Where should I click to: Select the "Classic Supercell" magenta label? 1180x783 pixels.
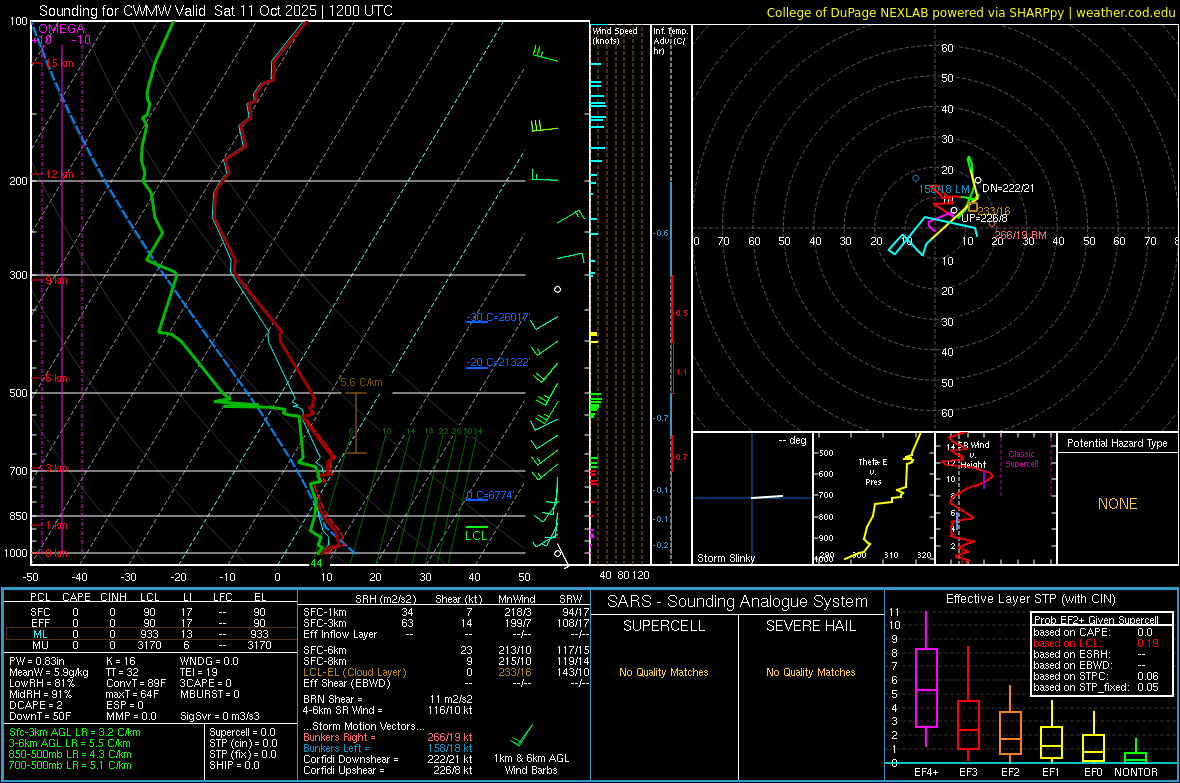tap(1021, 459)
